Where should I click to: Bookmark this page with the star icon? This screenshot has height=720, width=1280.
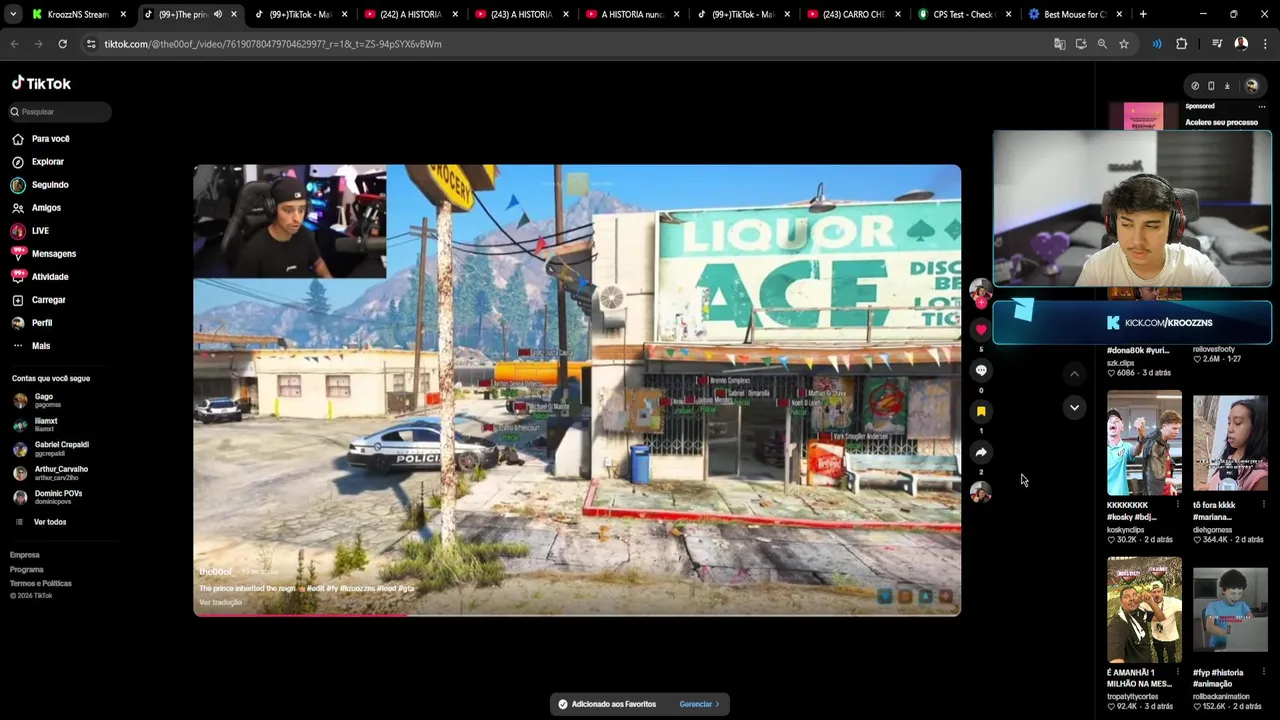tap(1124, 44)
